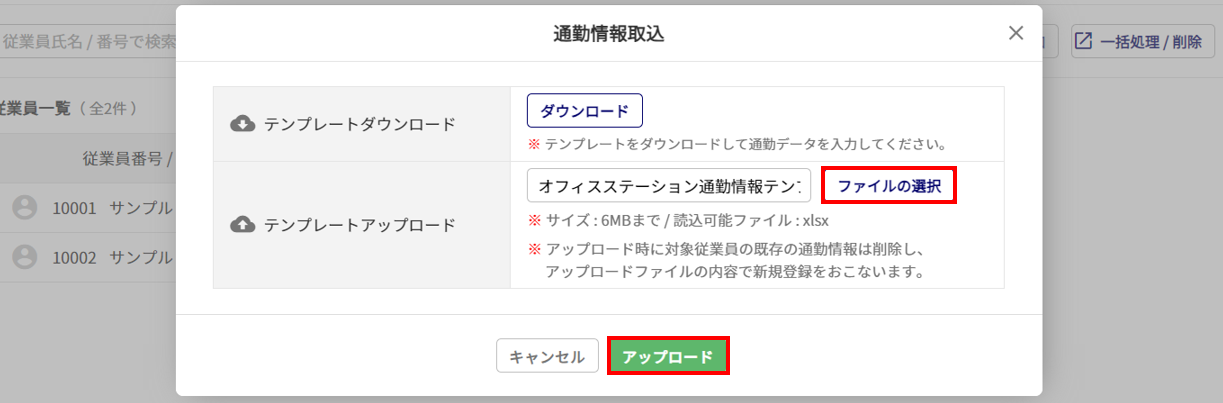This screenshot has height=403, width=1223.
Task: Select the avatar icon for employee 10002
Action: [x=25, y=257]
